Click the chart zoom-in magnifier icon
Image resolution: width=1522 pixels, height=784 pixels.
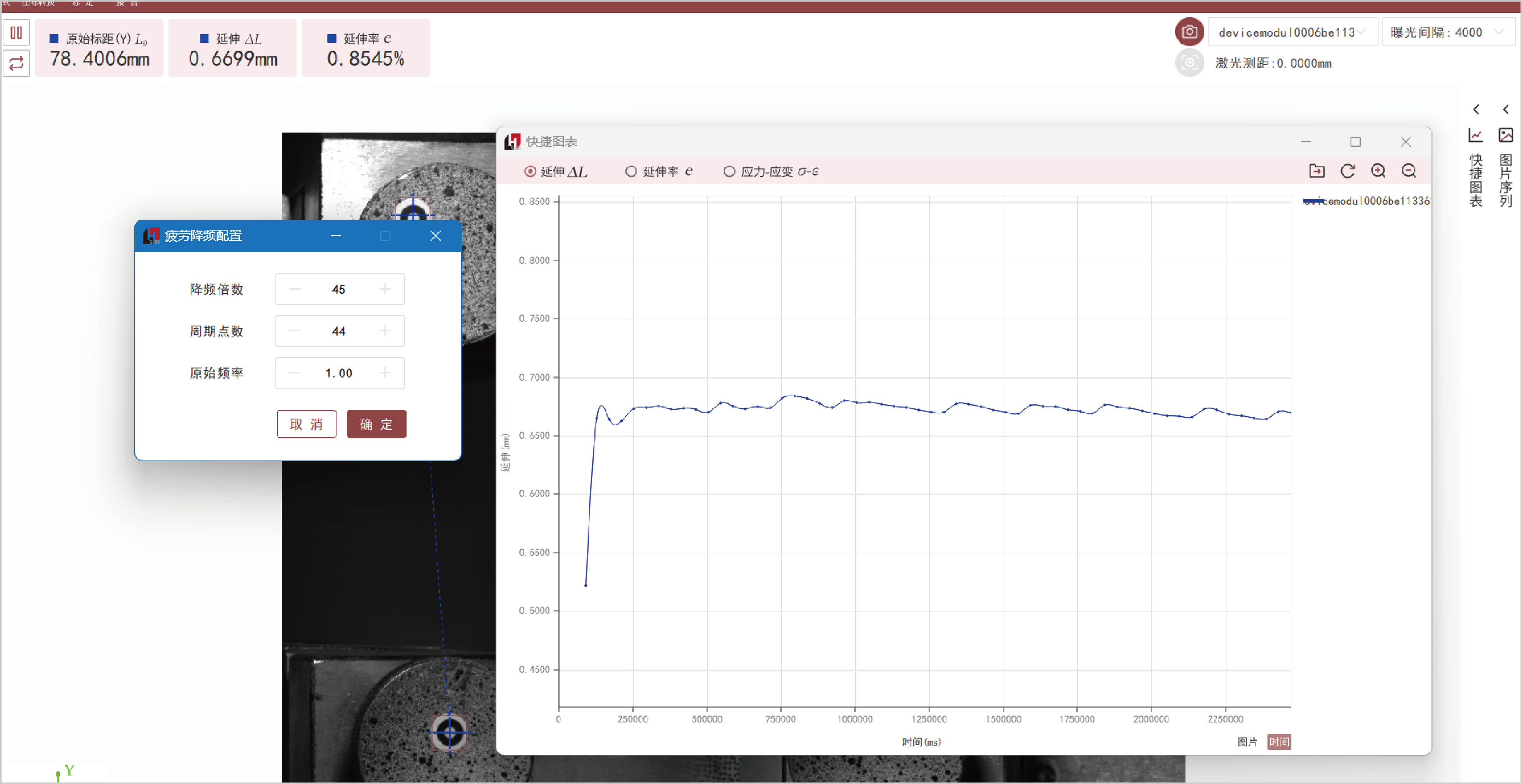pos(1379,171)
